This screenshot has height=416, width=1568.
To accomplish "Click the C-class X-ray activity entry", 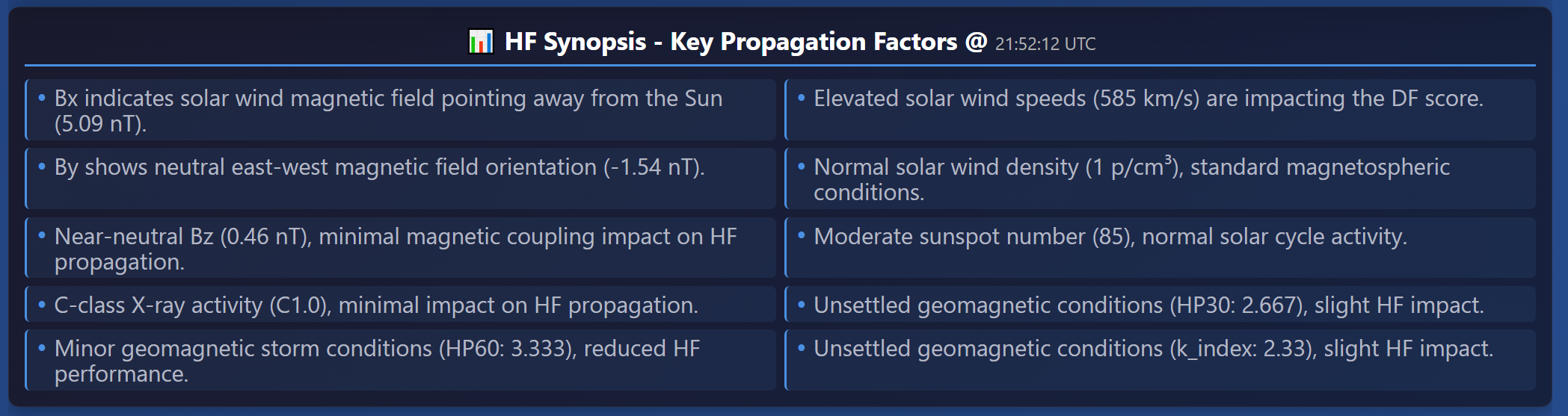I will [401, 305].
